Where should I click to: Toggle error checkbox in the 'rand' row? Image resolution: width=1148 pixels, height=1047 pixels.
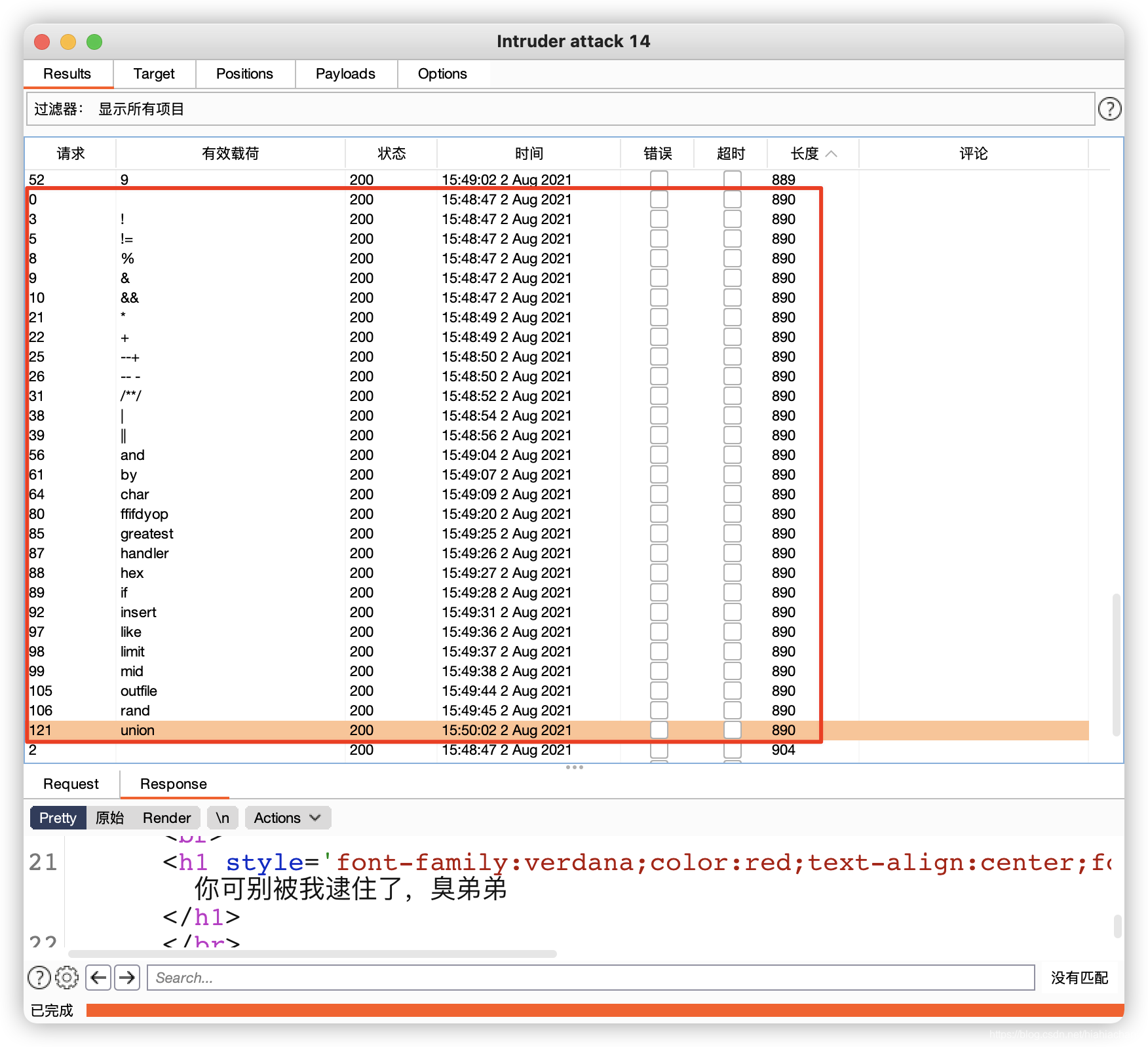[659, 710]
